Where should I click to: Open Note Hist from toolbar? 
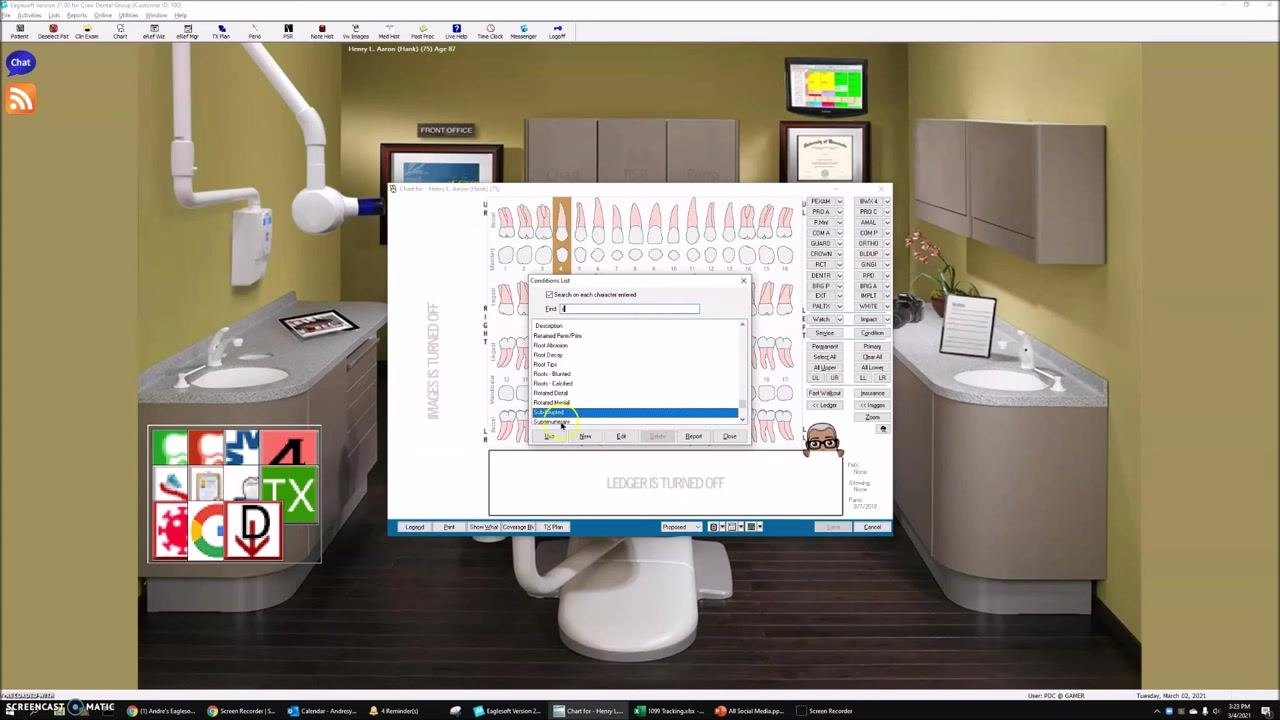pyautogui.click(x=322, y=31)
